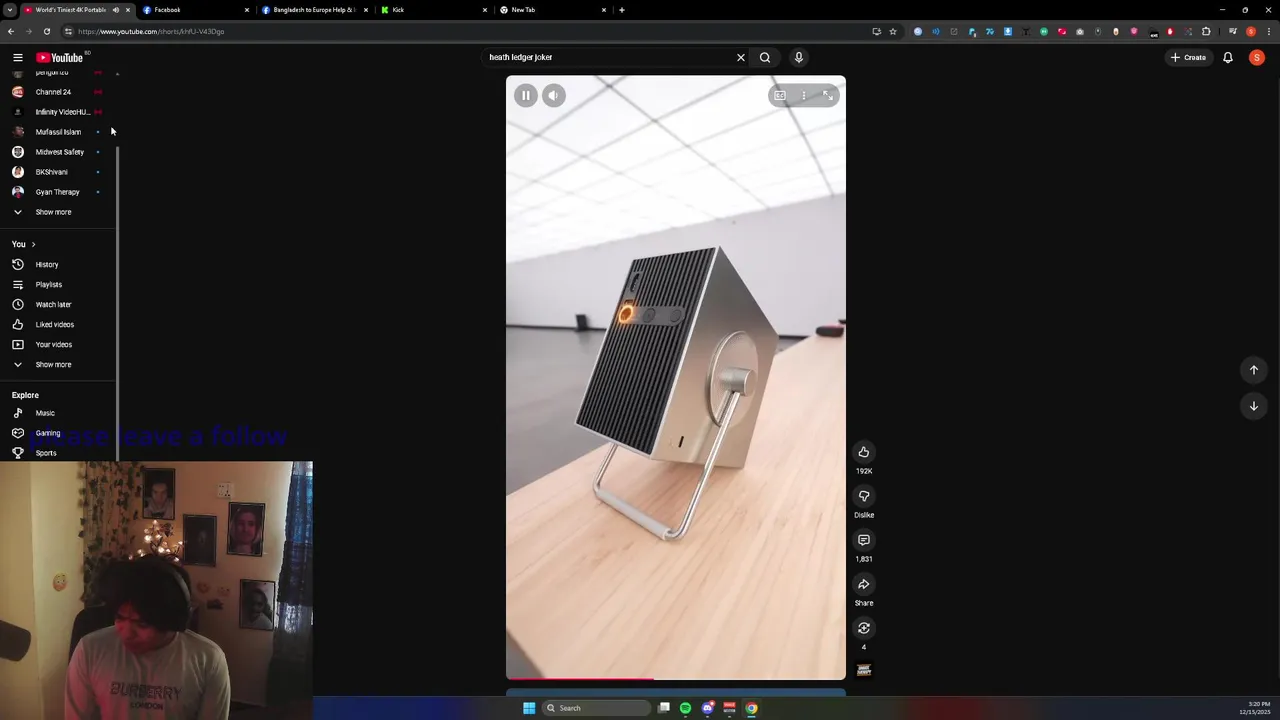Image resolution: width=1280 pixels, height=720 pixels.
Task: Switch to the New Tab tab
Action: click(x=552, y=10)
